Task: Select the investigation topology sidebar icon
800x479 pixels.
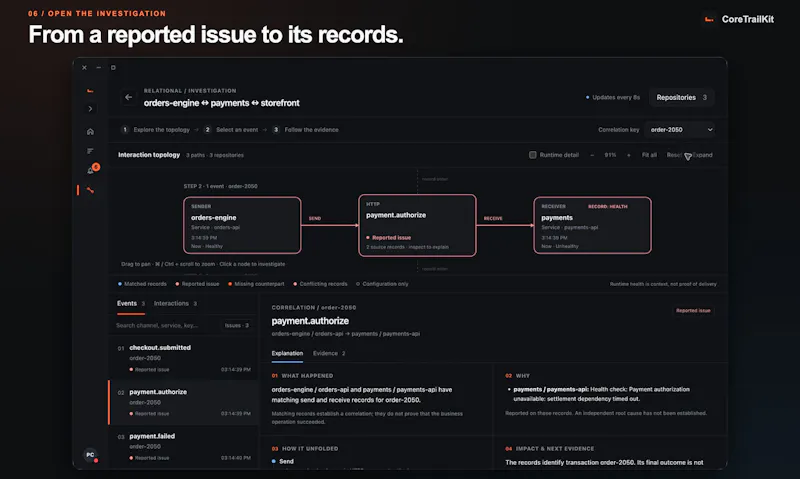Action: click(x=90, y=190)
